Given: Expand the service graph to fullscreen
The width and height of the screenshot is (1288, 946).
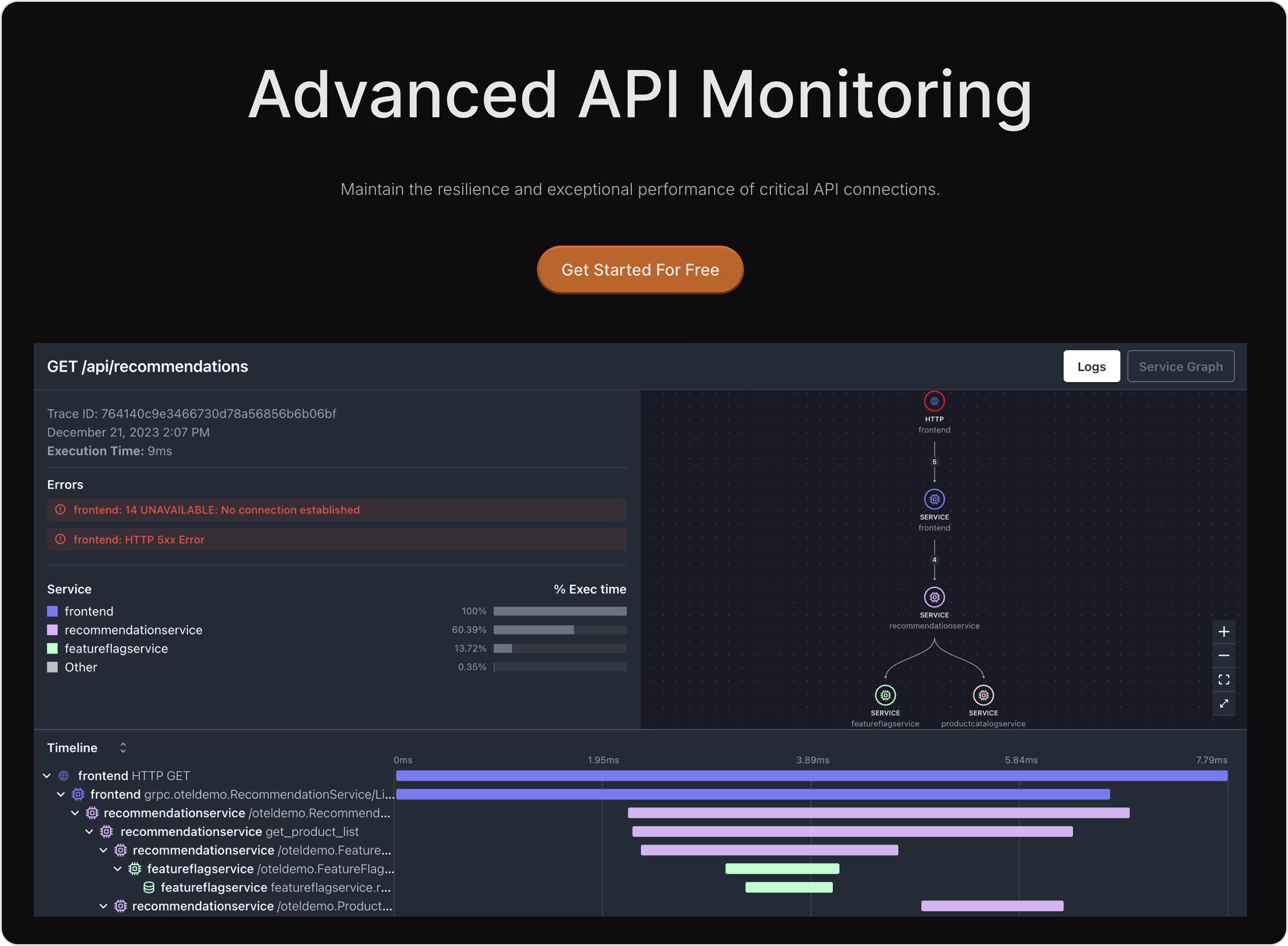Looking at the screenshot, I should (1224, 704).
